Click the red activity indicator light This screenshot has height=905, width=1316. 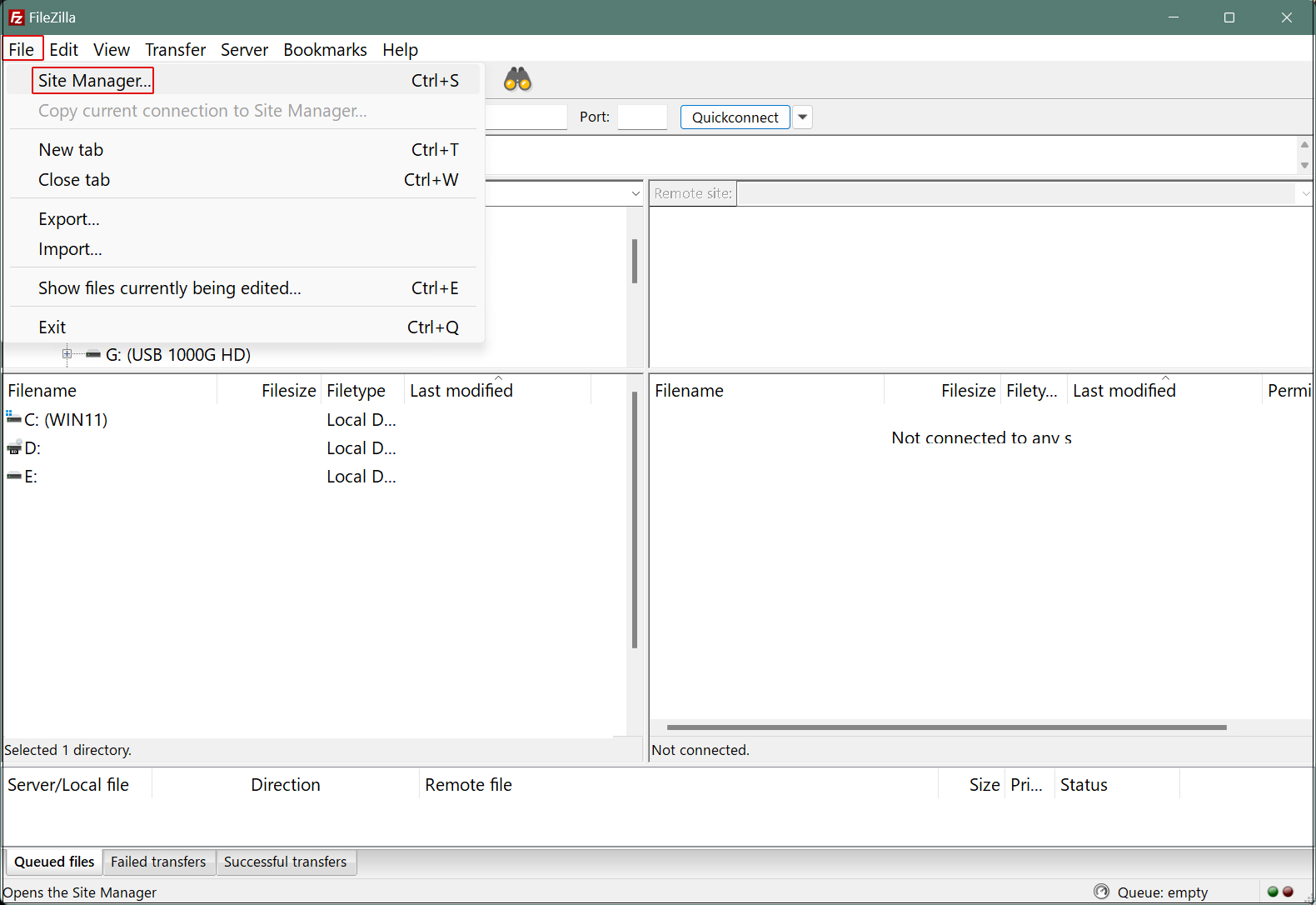(x=1288, y=892)
